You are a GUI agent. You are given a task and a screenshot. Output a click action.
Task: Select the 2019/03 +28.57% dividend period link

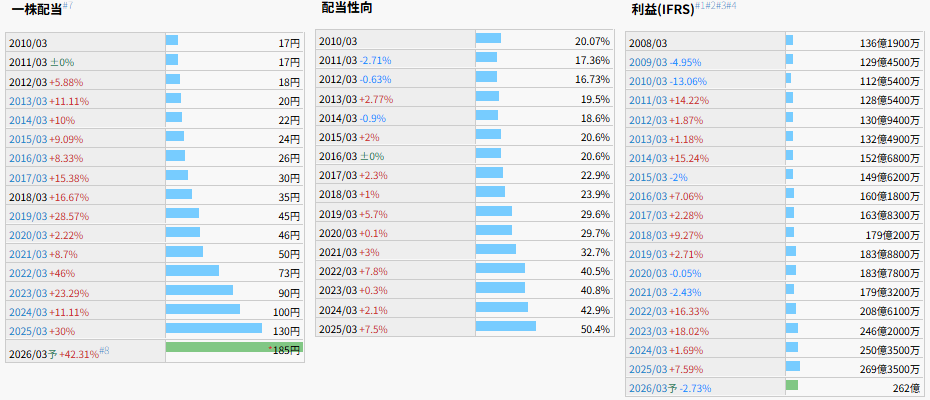pyautogui.click(x=48, y=215)
